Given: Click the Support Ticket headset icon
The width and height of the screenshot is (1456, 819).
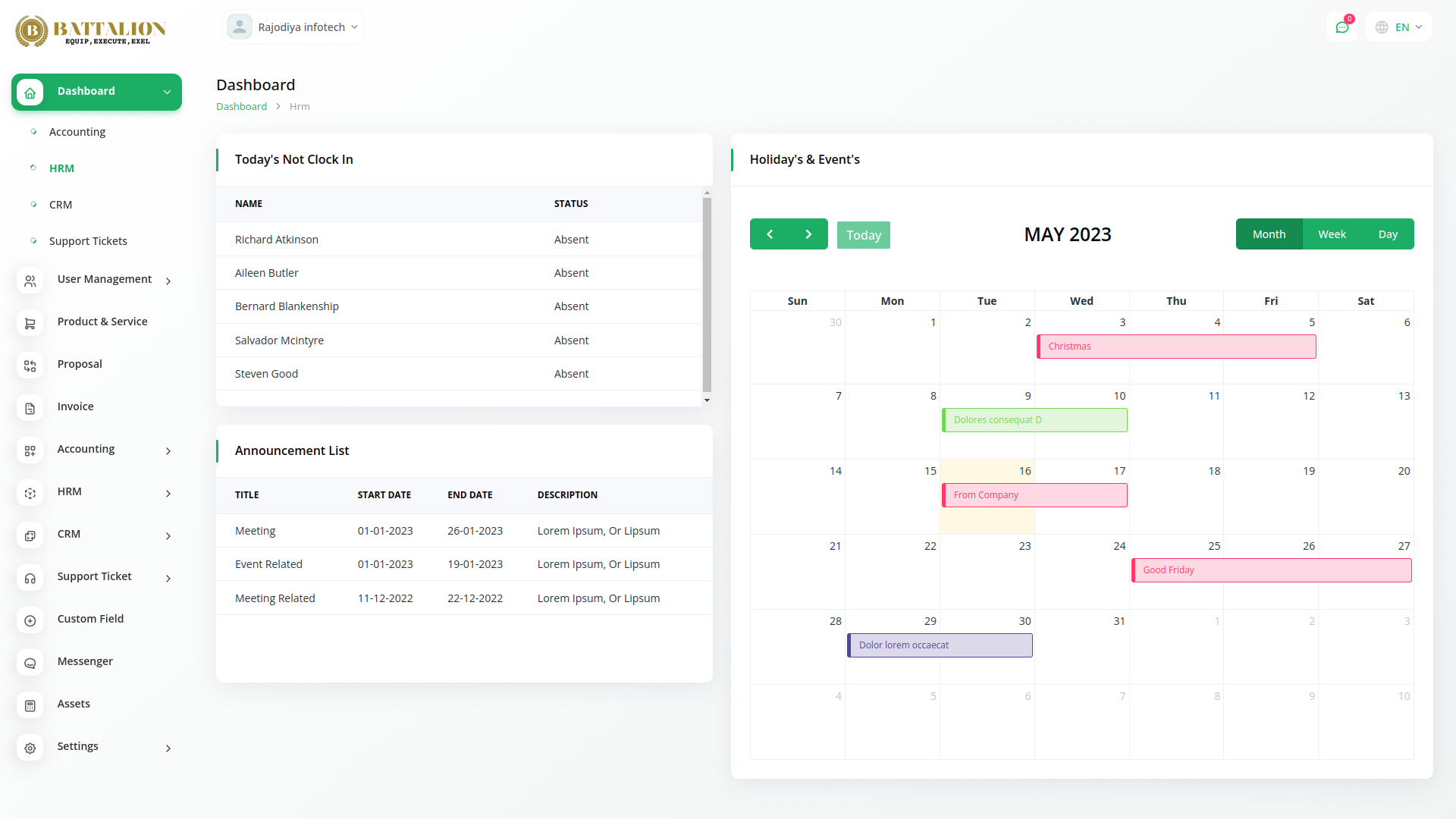Looking at the screenshot, I should coord(30,578).
